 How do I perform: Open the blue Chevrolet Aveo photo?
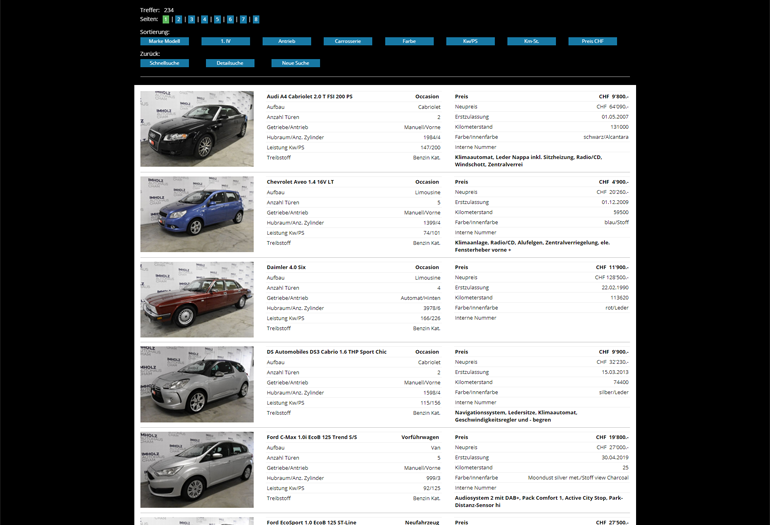tap(197, 214)
